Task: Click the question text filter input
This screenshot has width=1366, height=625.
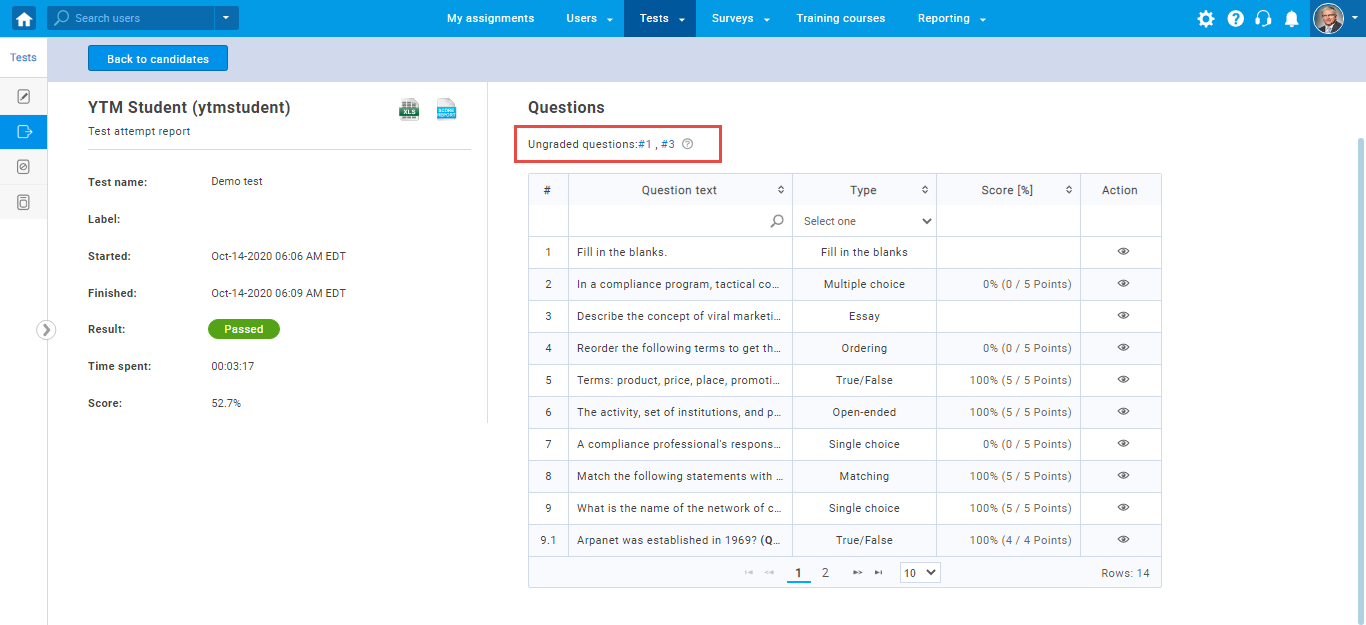Action: tap(672, 221)
